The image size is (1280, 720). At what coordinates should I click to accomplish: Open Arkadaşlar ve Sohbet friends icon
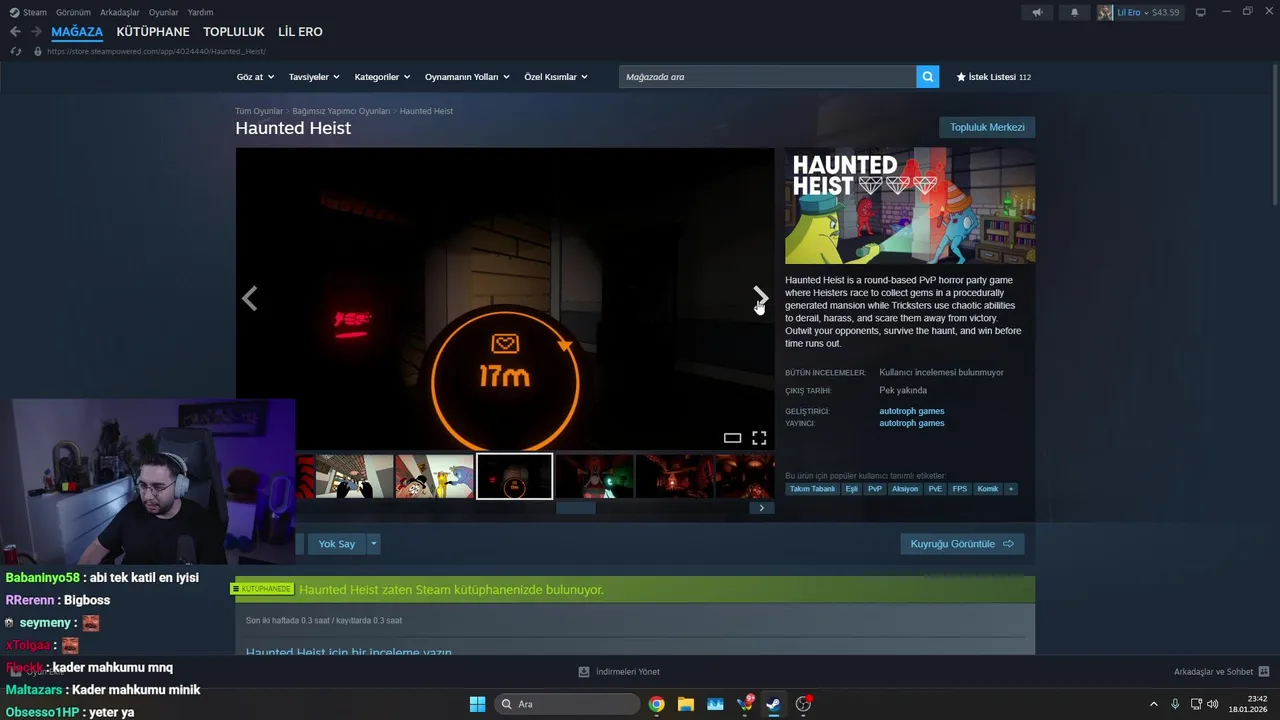pos(1264,672)
